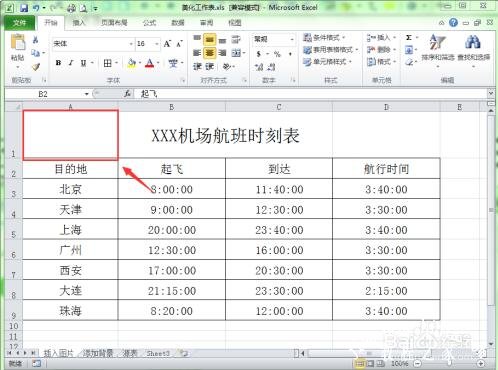Activate the Format Painter brush

coord(35,67)
